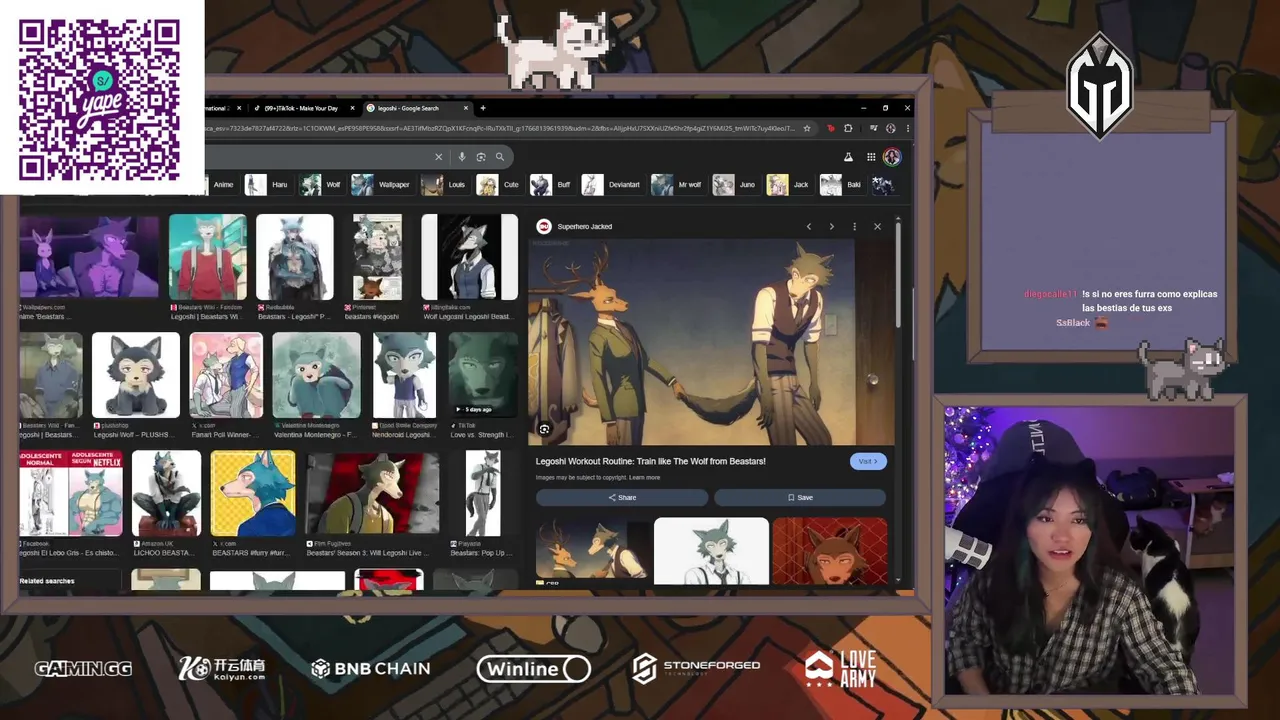Open the Pinterest beastars #legoshi thumbnail

[378, 257]
